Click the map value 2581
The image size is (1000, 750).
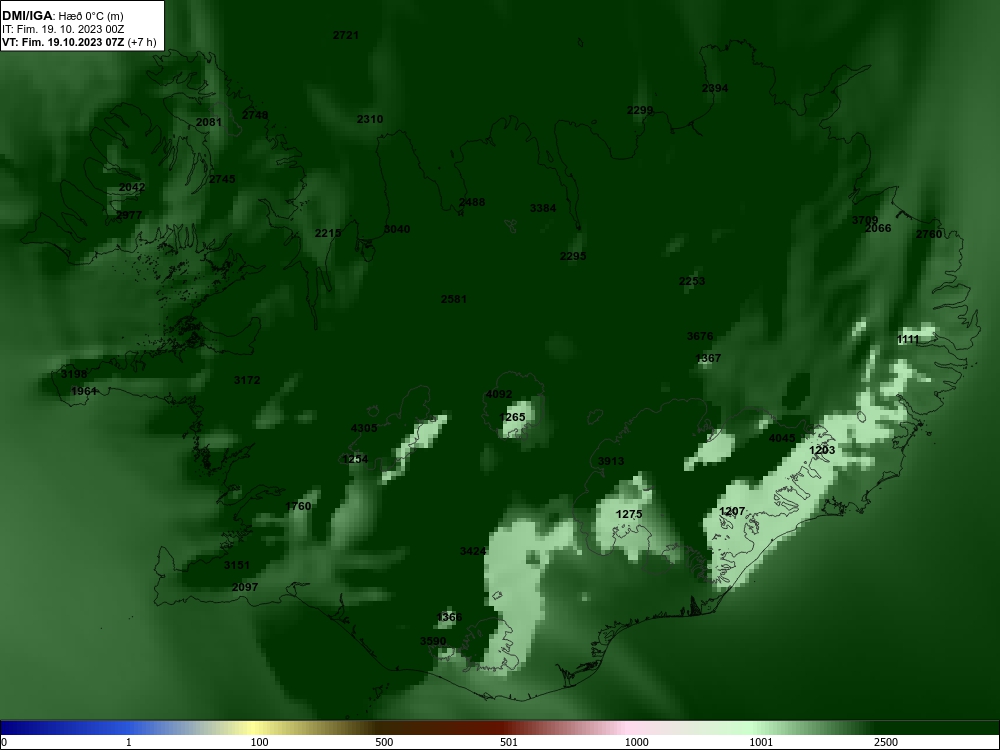point(454,299)
